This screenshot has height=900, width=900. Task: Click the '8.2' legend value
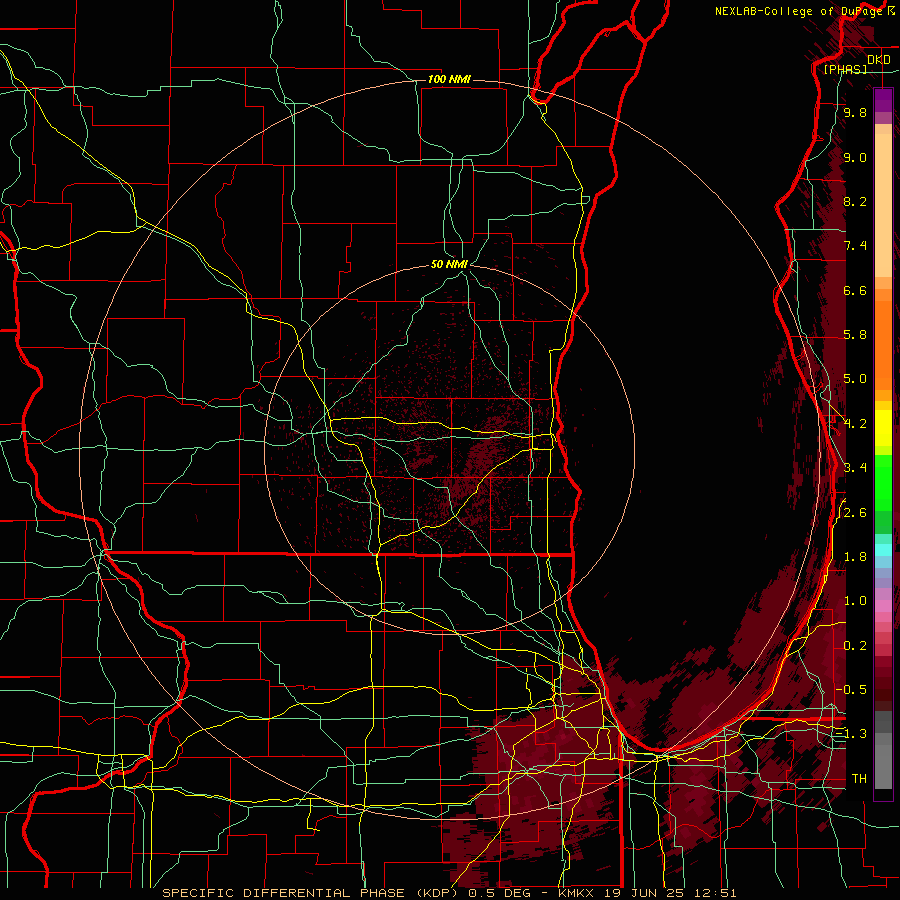click(855, 201)
